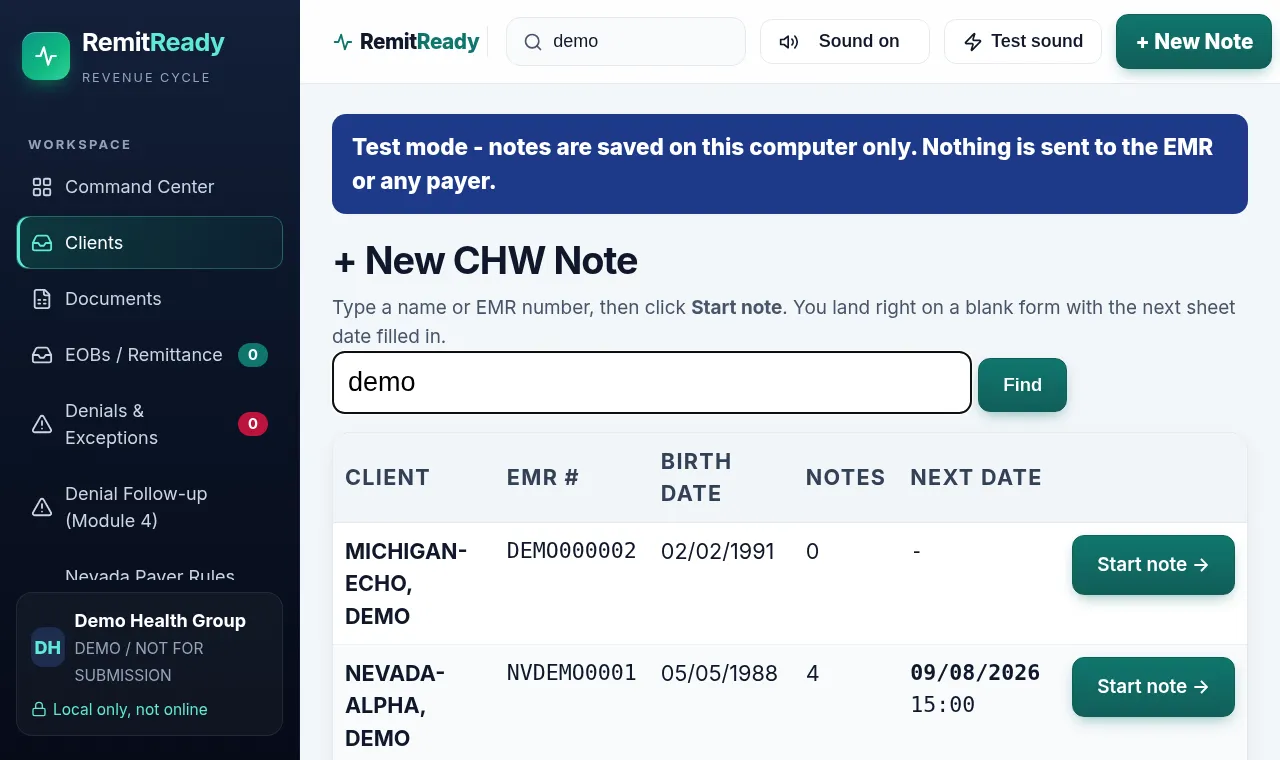Screen dimensions: 1280x760
Task: Click next date 09/08/2026
Action: 975,673
